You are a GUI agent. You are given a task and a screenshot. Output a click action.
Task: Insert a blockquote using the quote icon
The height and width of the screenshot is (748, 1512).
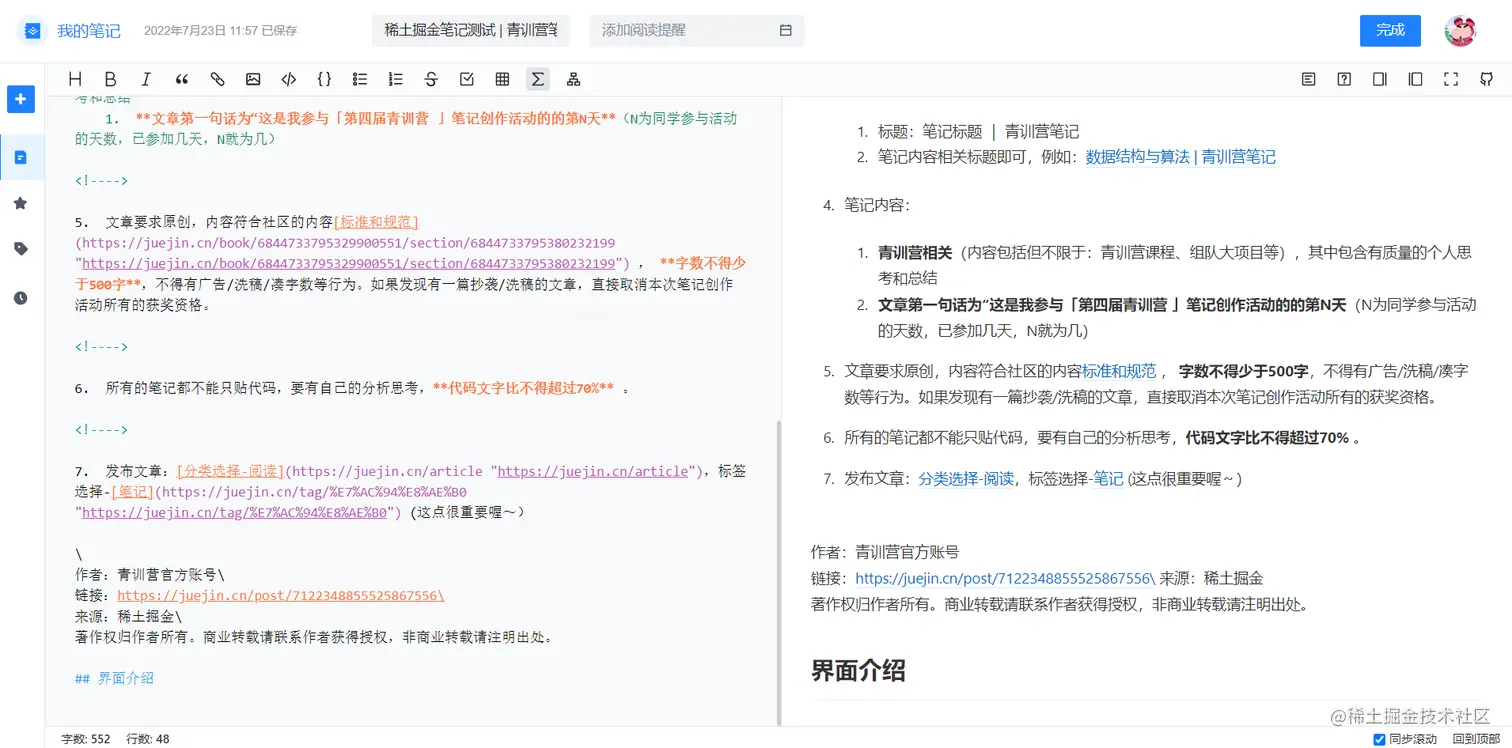tap(182, 79)
